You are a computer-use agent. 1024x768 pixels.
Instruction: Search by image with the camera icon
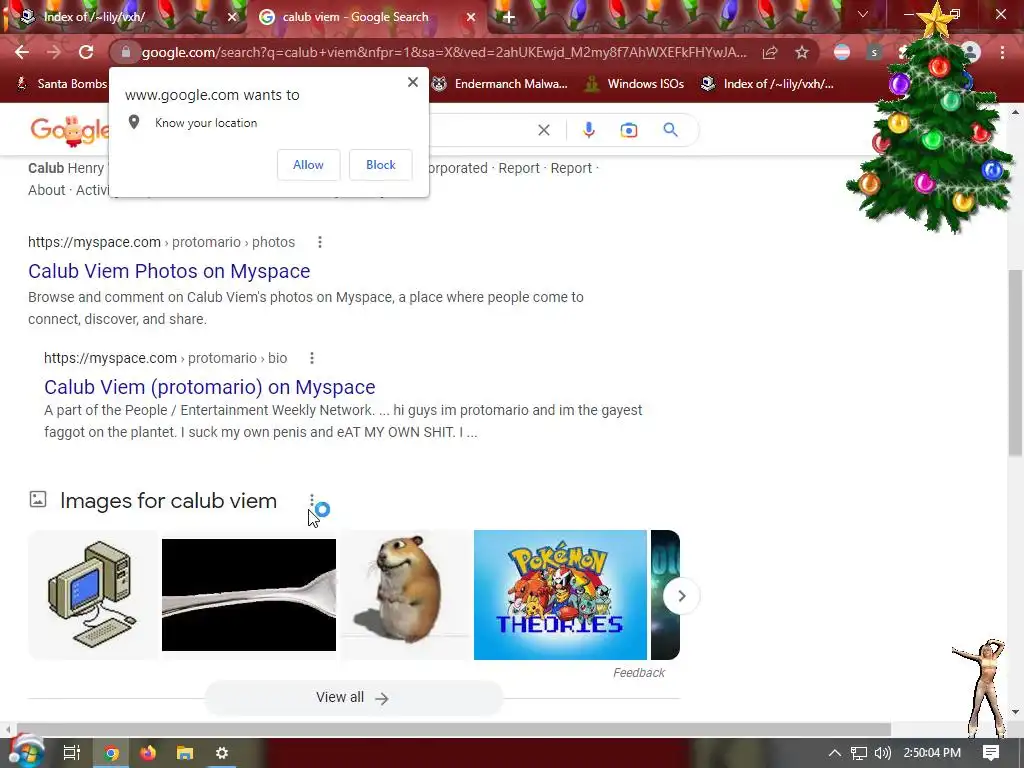point(629,130)
